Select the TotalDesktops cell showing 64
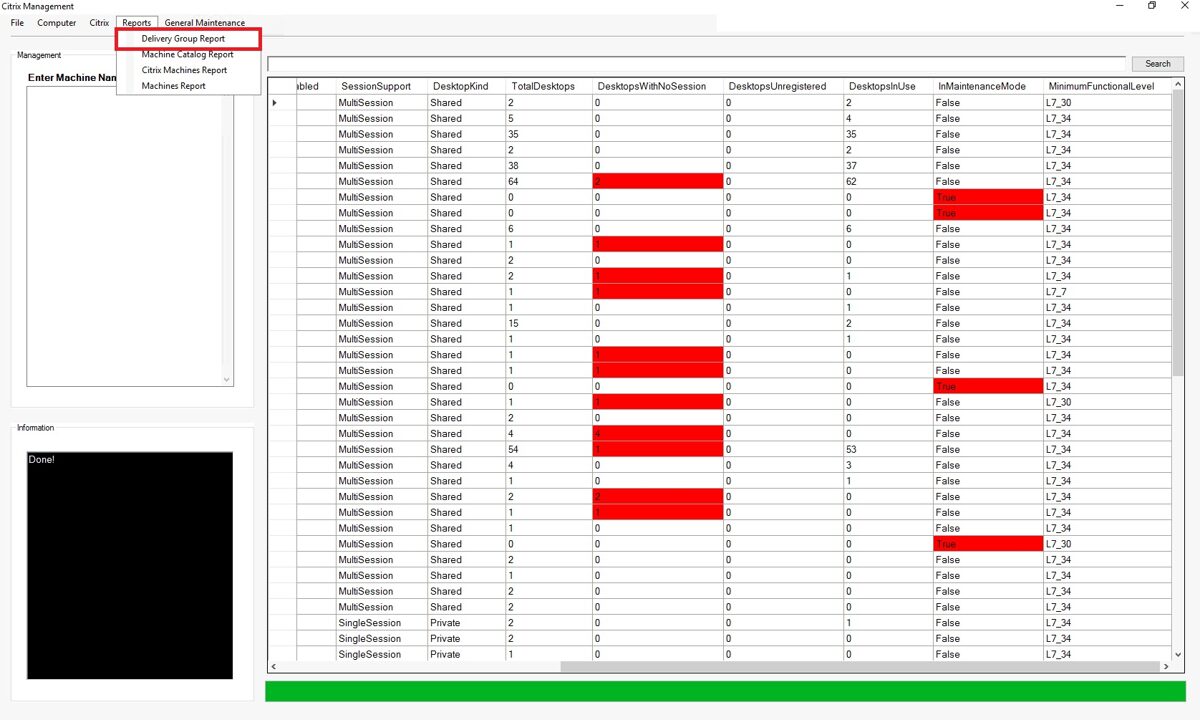Screen dimensions: 1200x720 548,181
